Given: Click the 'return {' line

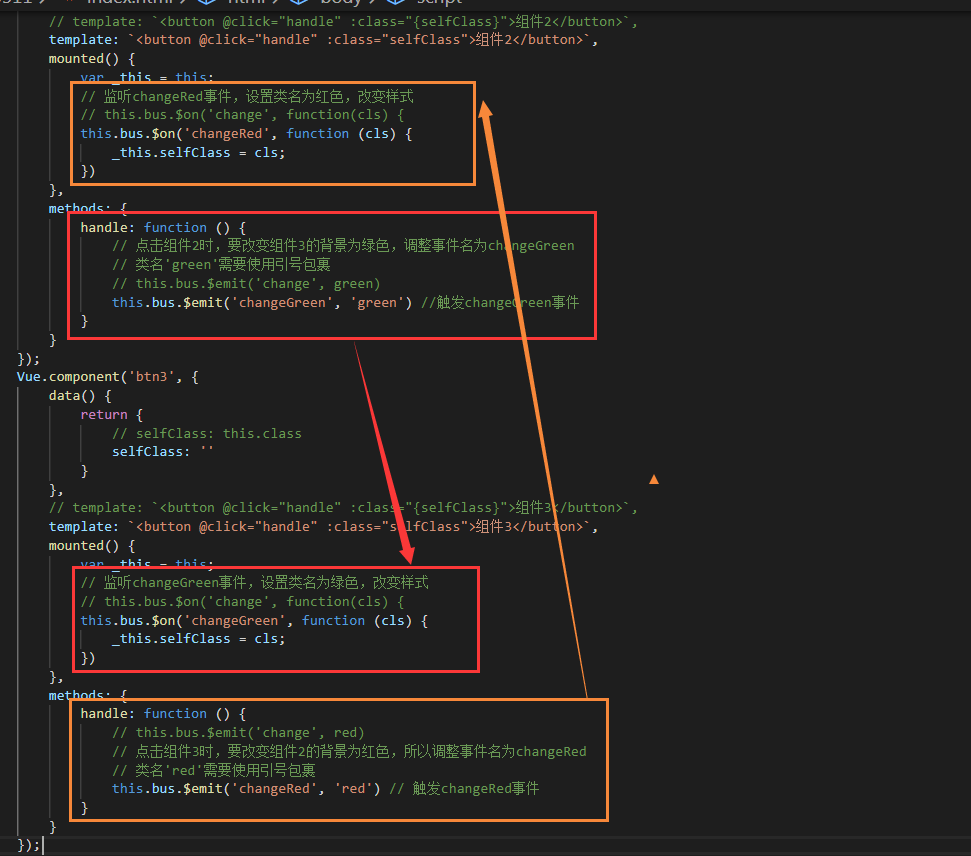Looking at the screenshot, I should point(111,414).
